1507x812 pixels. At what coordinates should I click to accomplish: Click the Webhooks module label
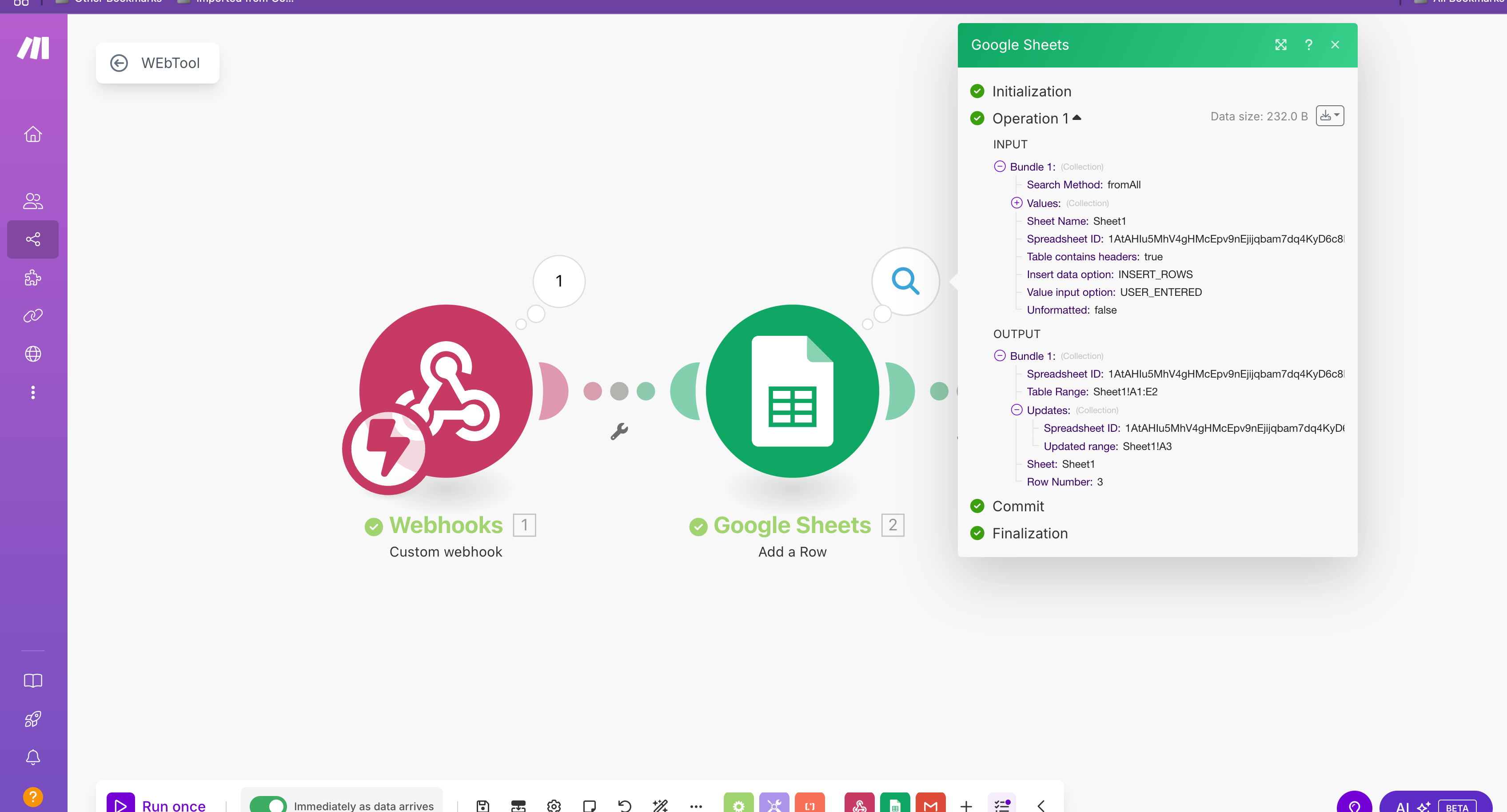(446, 525)
